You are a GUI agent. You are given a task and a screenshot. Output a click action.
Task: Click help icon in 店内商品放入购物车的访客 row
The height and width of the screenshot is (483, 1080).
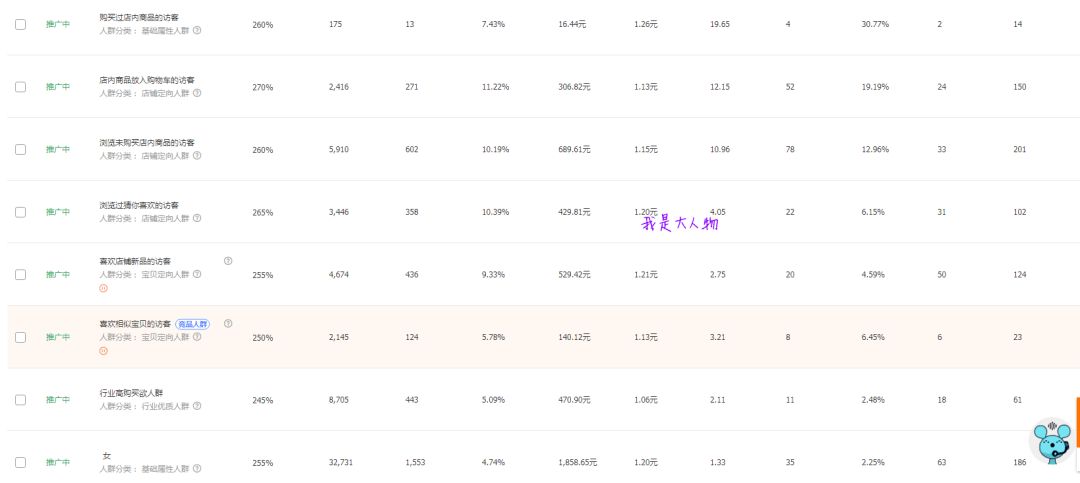point(197,93)
